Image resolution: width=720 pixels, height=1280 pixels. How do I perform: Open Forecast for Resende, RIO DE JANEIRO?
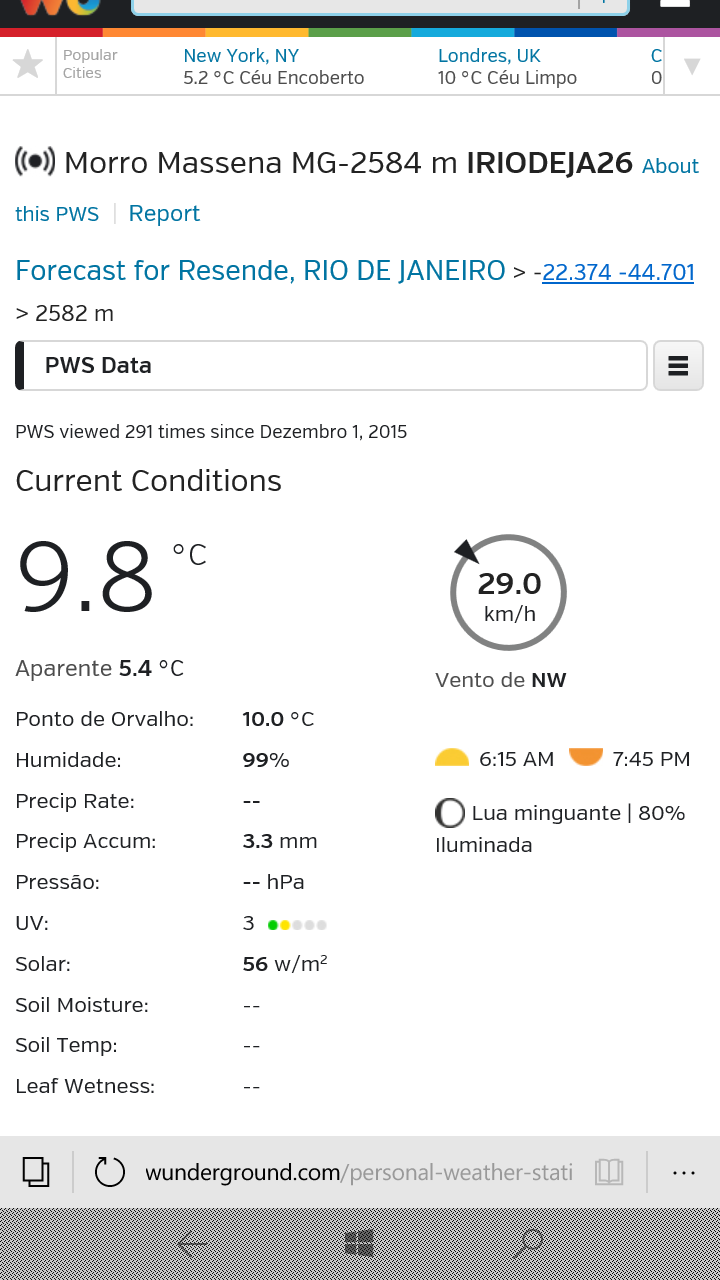pos(260,271)
